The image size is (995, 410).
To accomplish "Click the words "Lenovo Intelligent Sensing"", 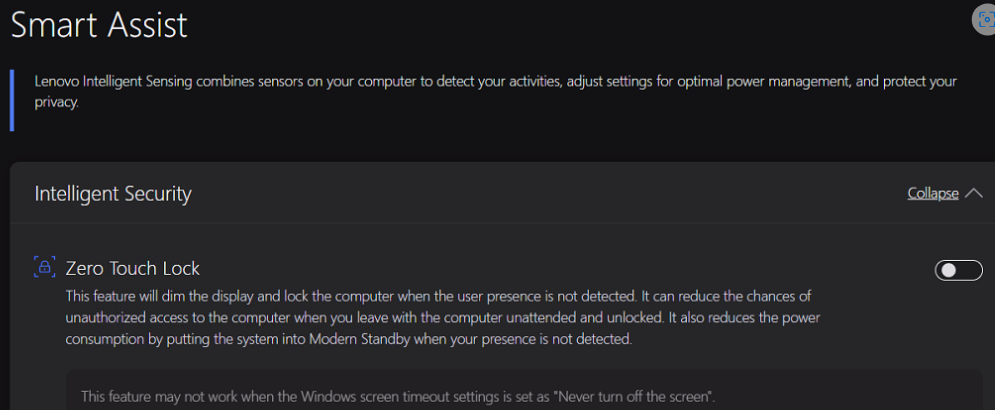I will tap(108, 81).
